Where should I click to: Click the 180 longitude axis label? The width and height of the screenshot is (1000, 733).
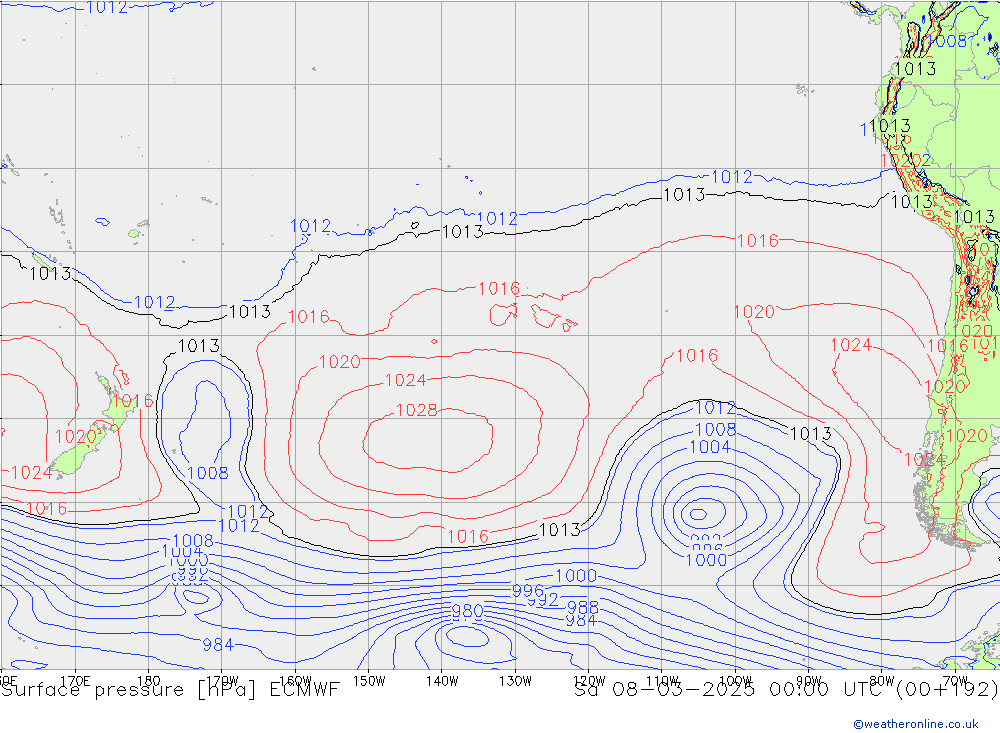[149, 681]
